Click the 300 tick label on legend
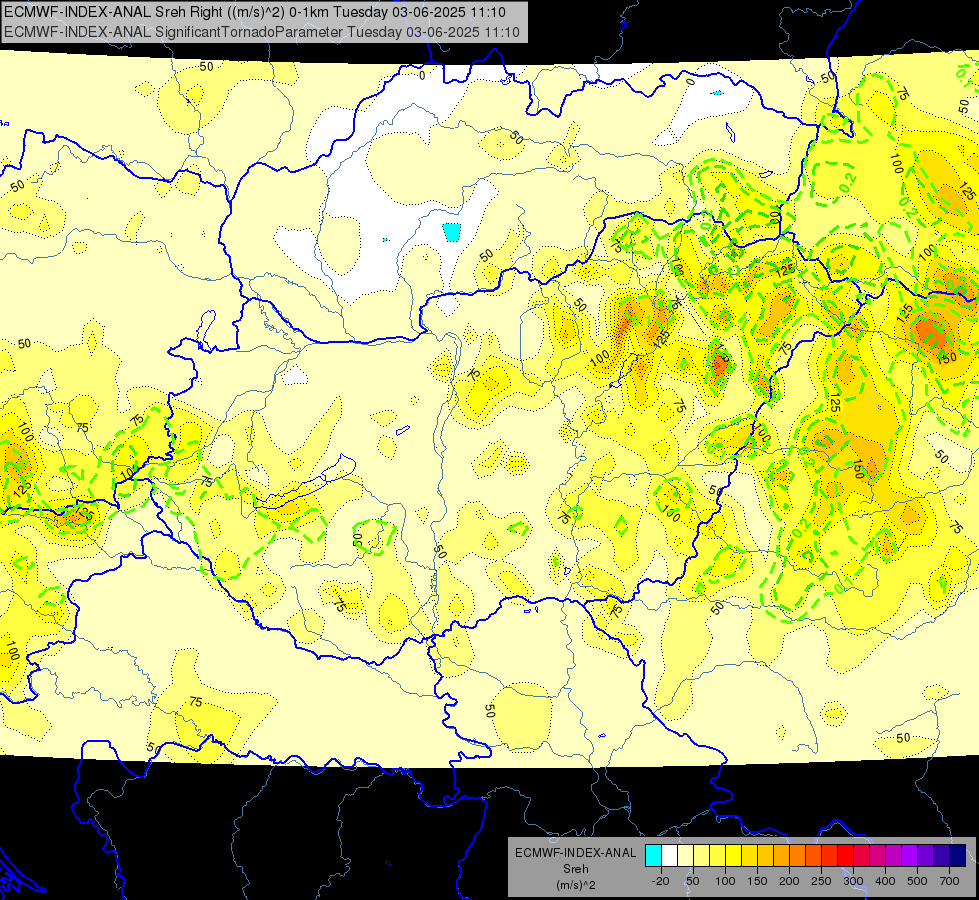 [853, 881]
